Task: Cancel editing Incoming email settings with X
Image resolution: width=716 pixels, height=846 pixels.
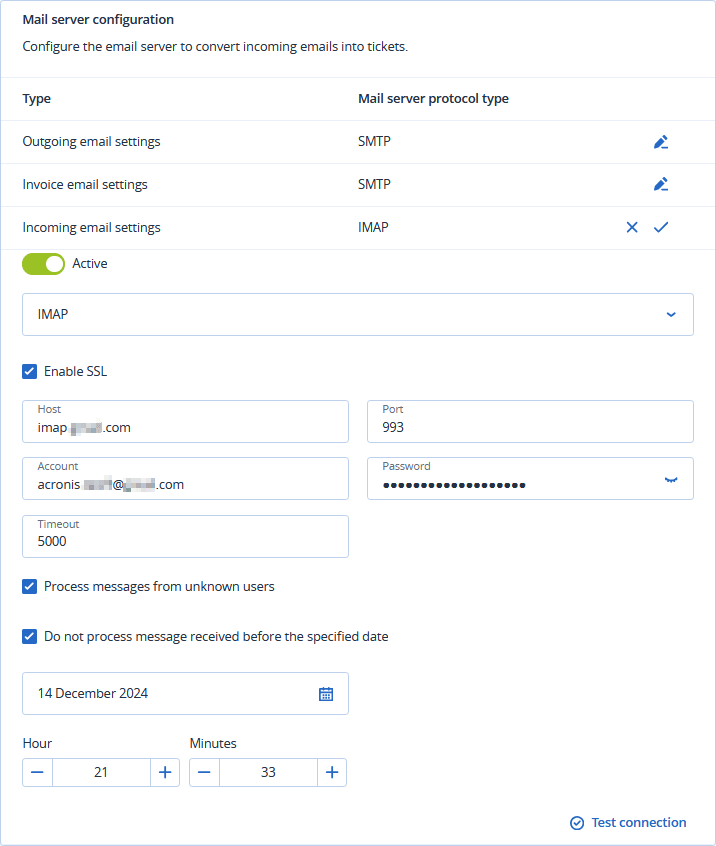Action: [632, 228]
